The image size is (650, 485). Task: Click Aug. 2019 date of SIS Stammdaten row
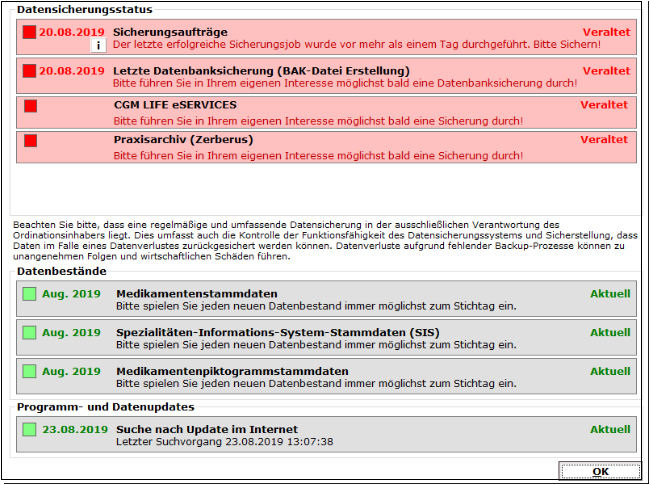[71, 332]
